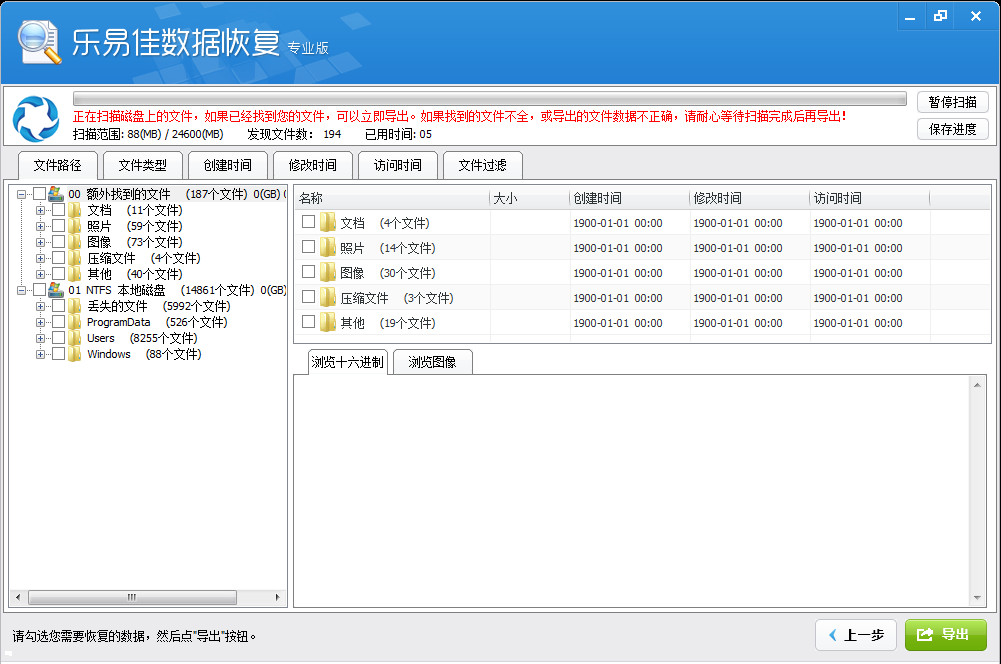
Task: Sort list by 大小 column header
Action: tap(529, 198)
